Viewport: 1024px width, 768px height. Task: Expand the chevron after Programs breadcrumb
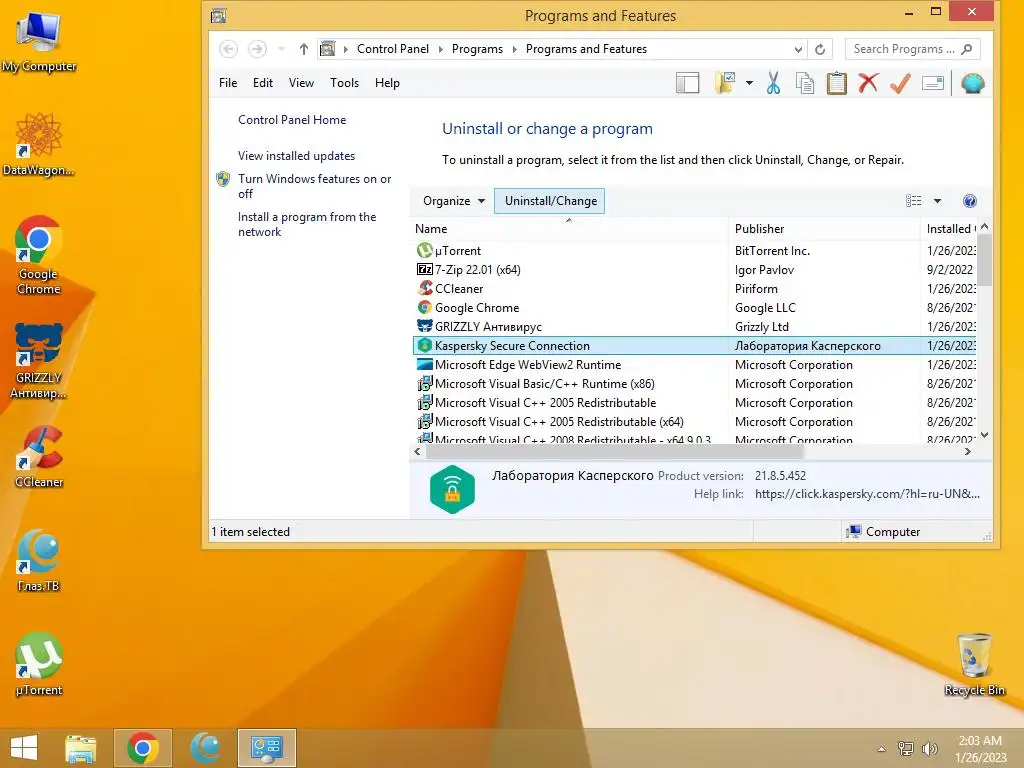[515, 49]
